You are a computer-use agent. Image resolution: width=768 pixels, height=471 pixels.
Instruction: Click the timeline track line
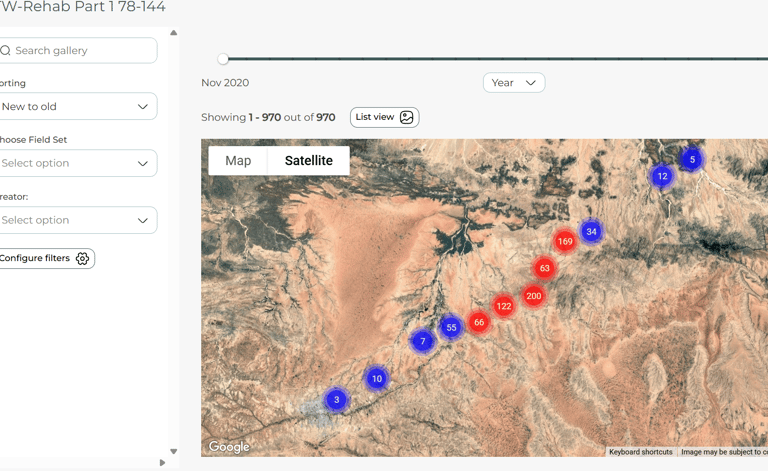497,59
